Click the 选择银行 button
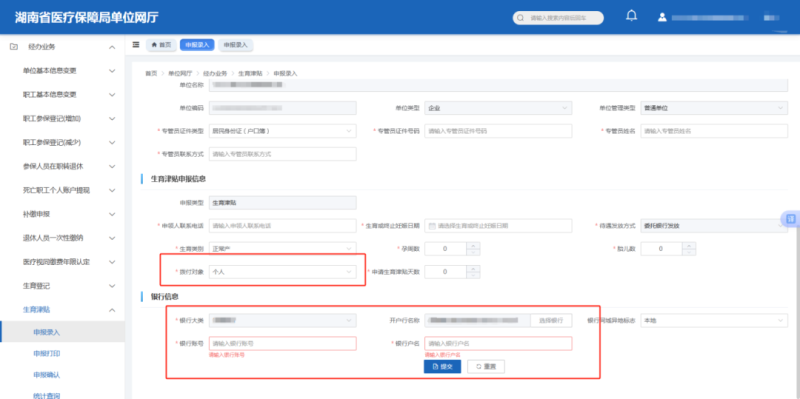 click(551, 320)
